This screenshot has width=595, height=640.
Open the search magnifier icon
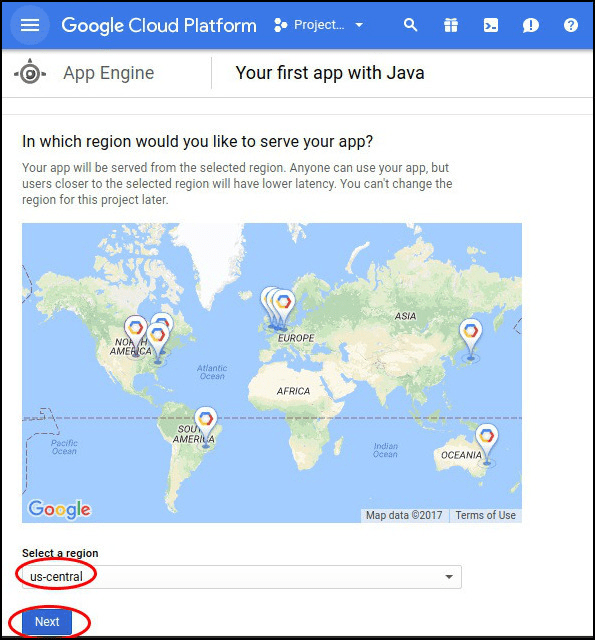(411, 25)
